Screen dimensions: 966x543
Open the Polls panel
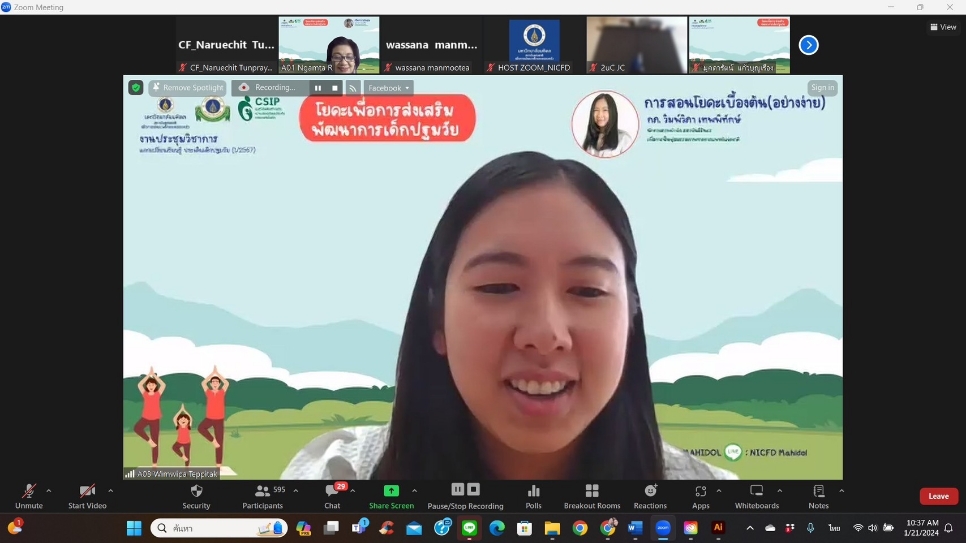click(533, 495)
